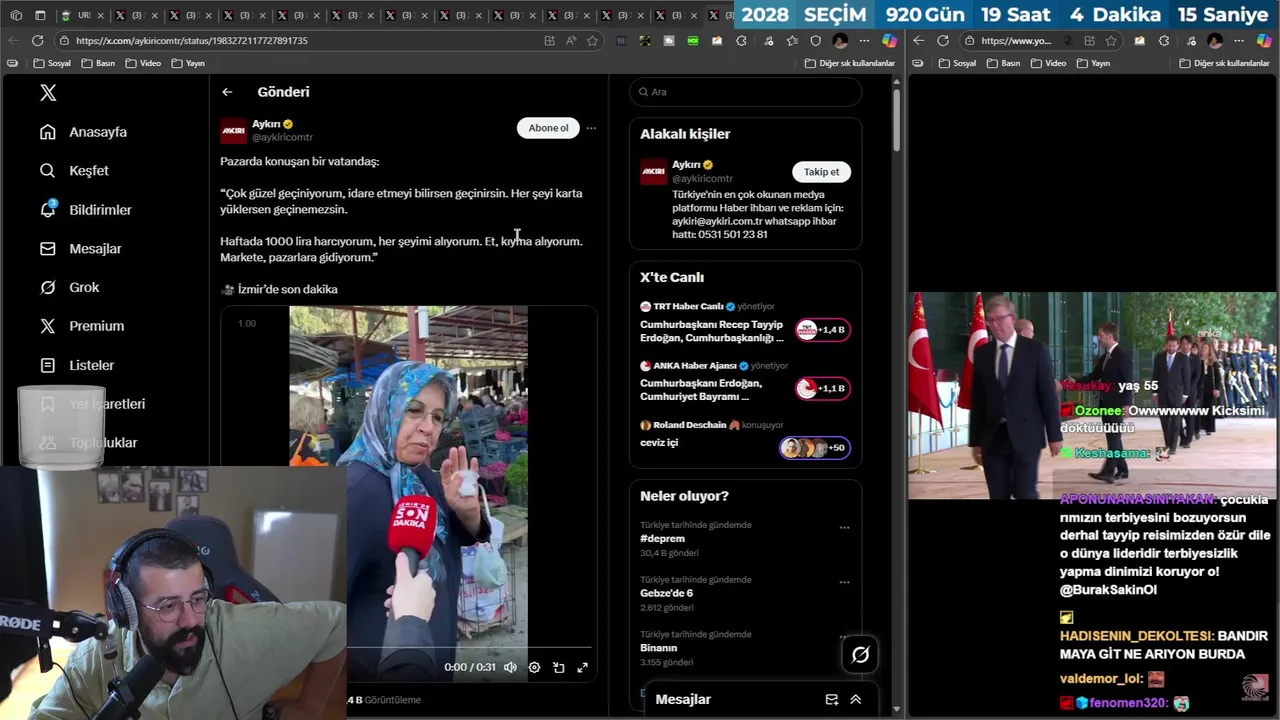Open more options for the #deprem trend

pyautogui.click(x=844, y=527)
